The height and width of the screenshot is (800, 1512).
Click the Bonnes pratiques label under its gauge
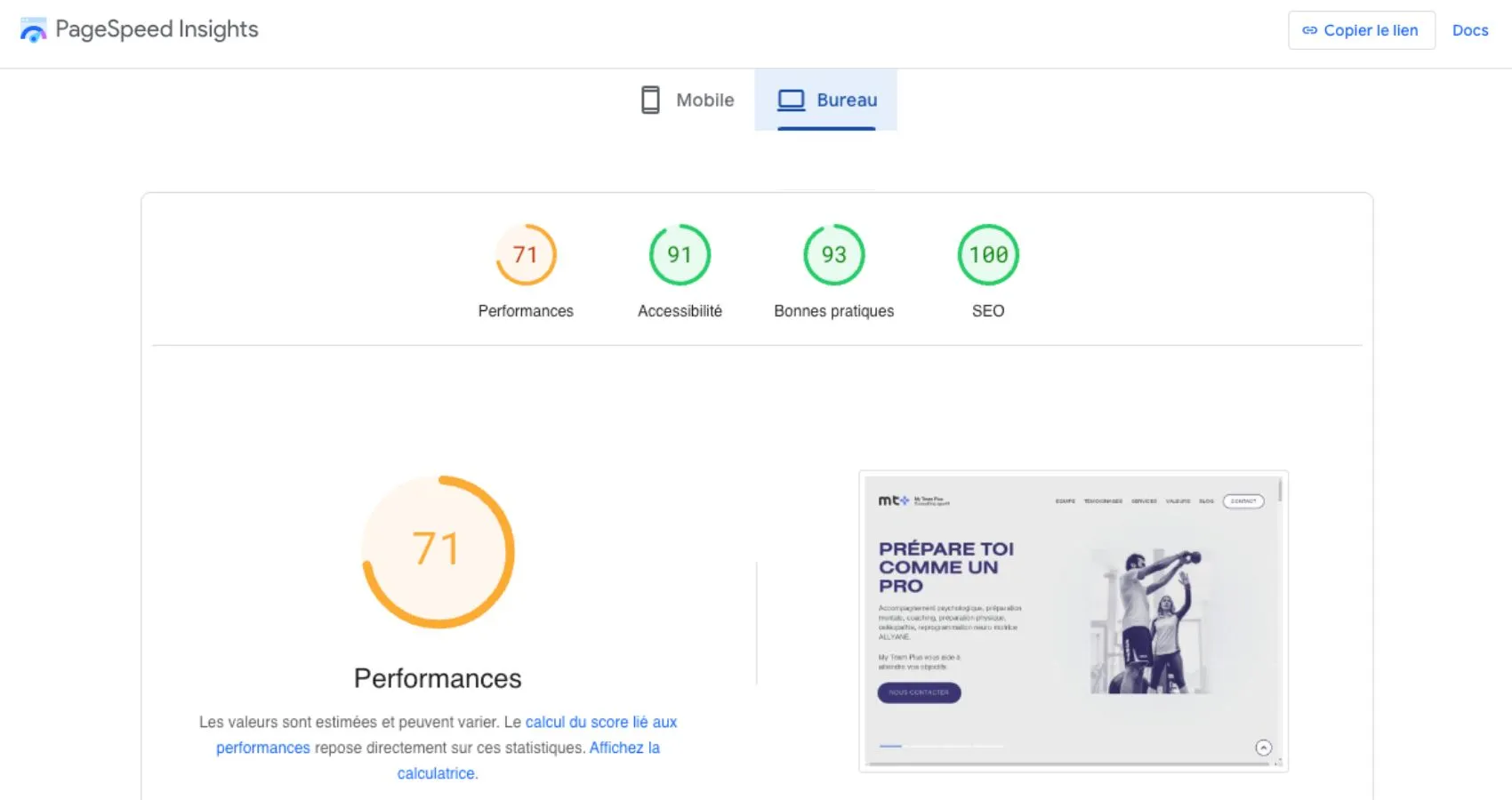(x=833, y=311)
